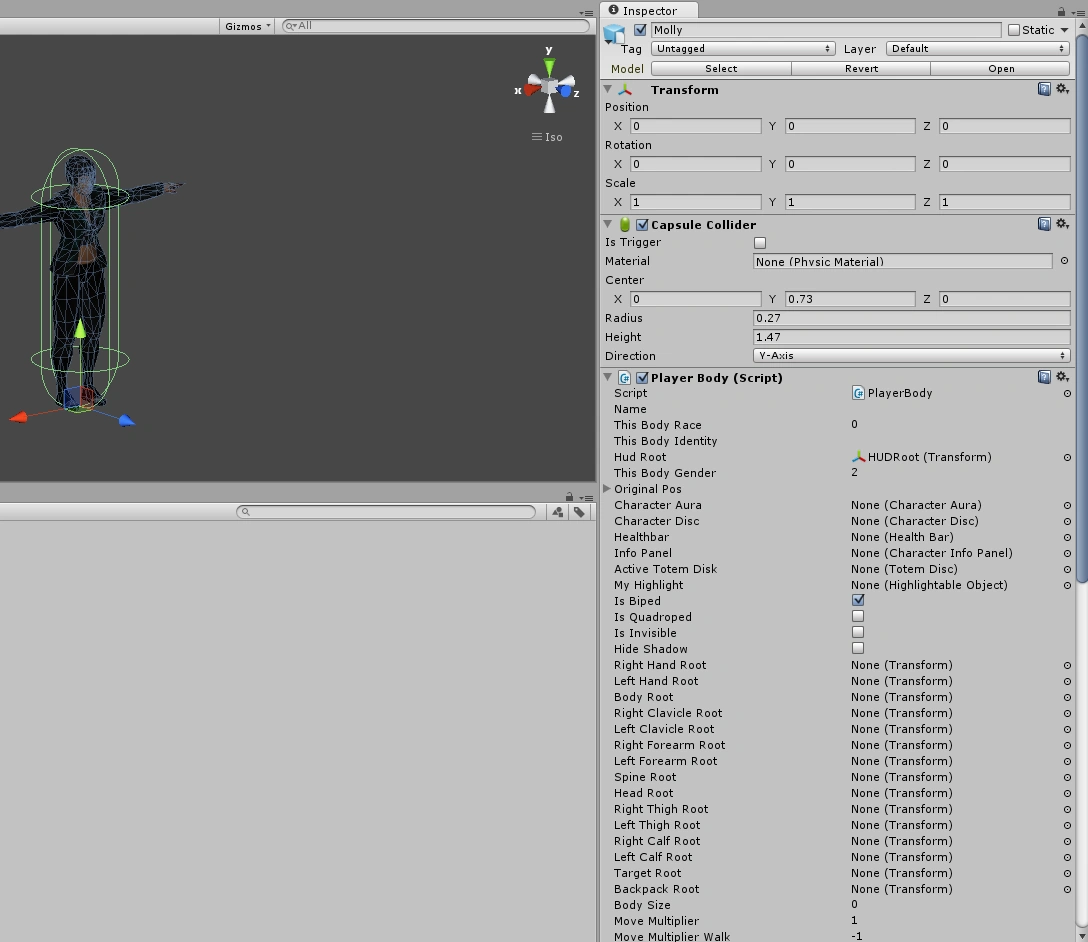1088x942 pixels.
Task: Open the project panel options menu
Action: click(x=586, y=497)
